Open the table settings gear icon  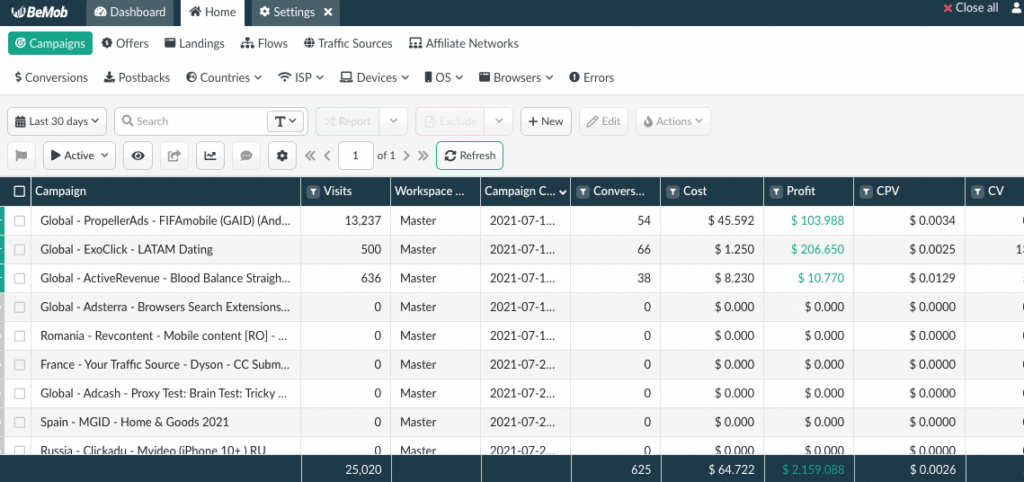pyautogui.click(x=282, y=155)
